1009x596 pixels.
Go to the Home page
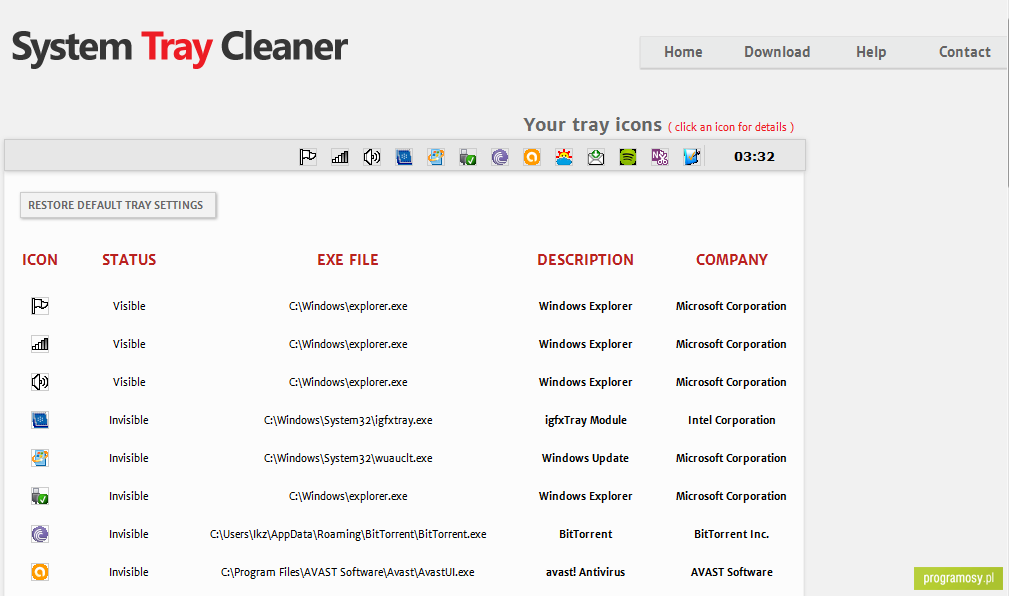click(683, 52)
